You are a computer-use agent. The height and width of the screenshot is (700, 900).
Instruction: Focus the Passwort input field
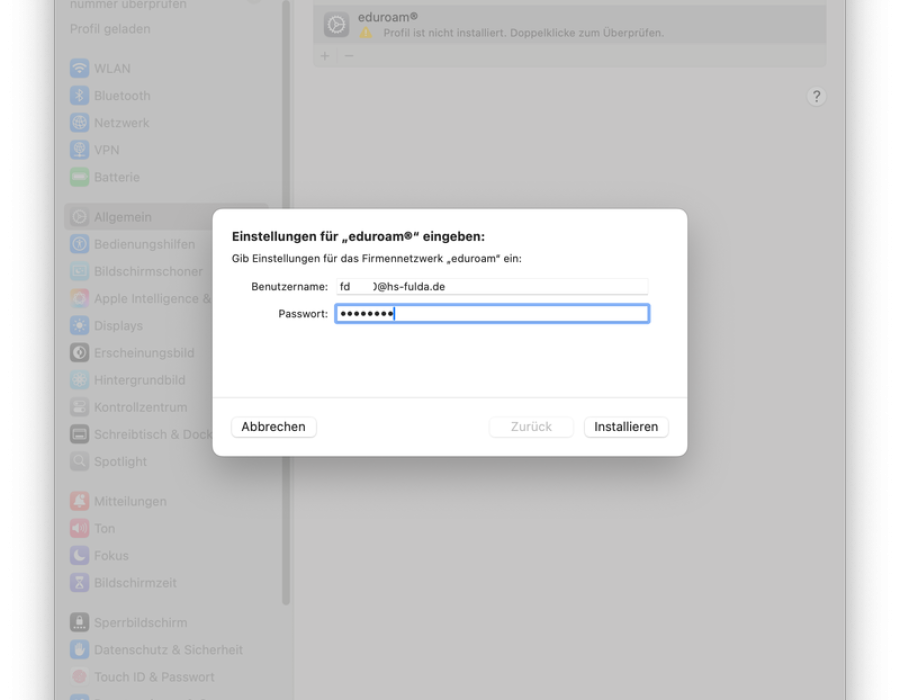[492, 314]
